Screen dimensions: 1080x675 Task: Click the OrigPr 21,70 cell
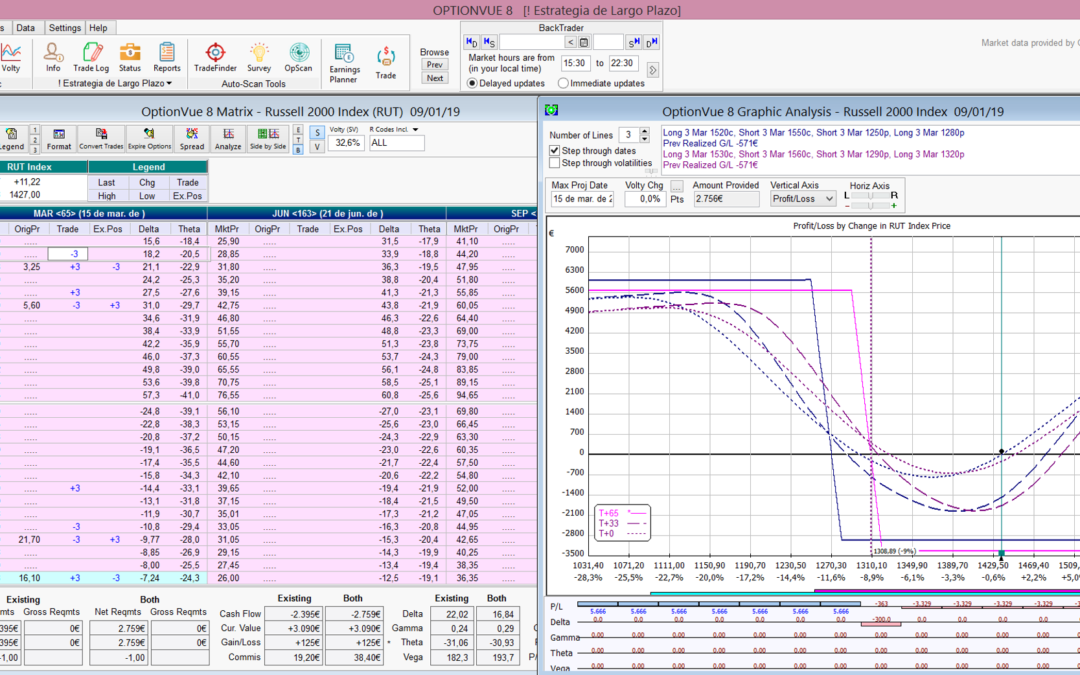(x=29, y=539)
